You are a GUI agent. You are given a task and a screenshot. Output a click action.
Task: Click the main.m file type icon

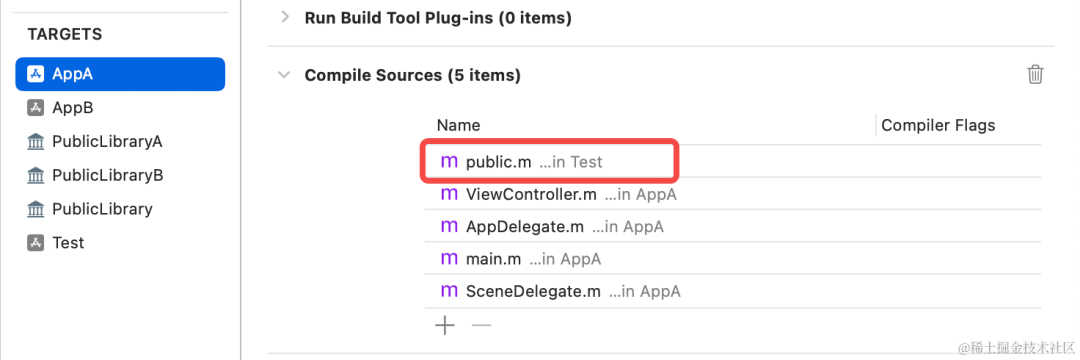449,260
